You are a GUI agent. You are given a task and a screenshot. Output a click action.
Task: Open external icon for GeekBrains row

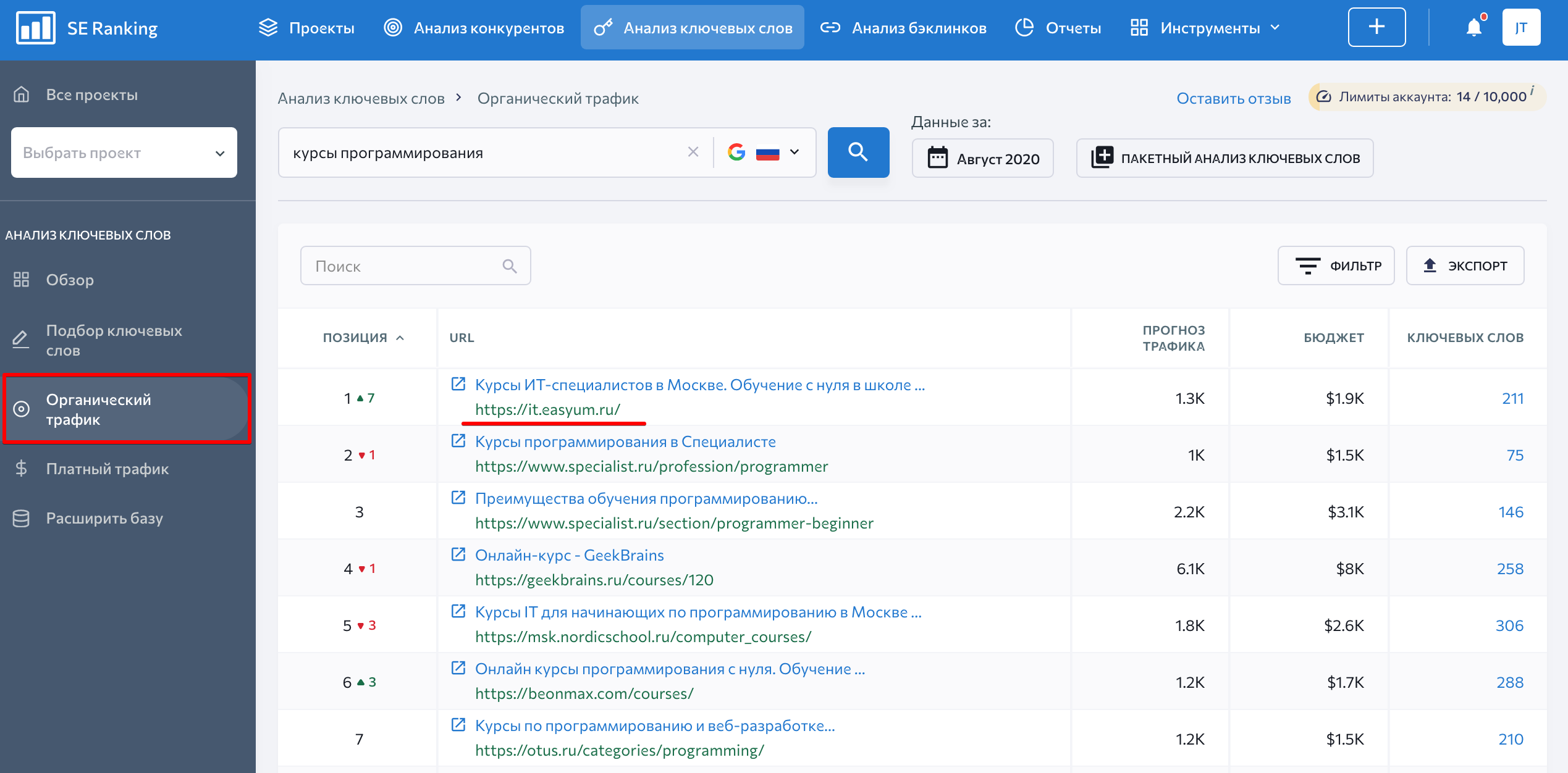point(458,554)
